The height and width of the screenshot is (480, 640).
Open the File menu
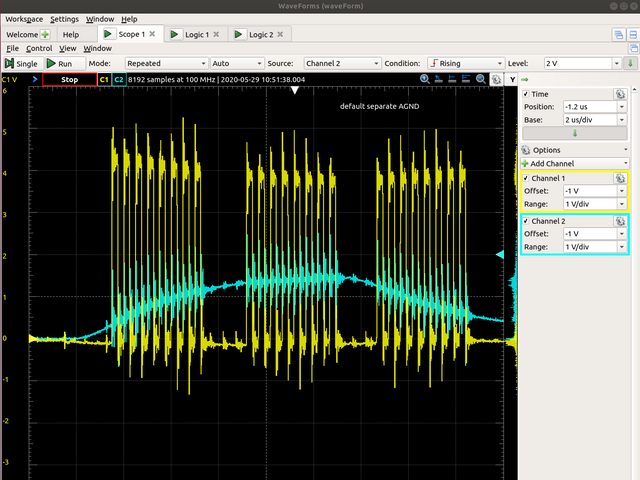click(x=12, y=48)
